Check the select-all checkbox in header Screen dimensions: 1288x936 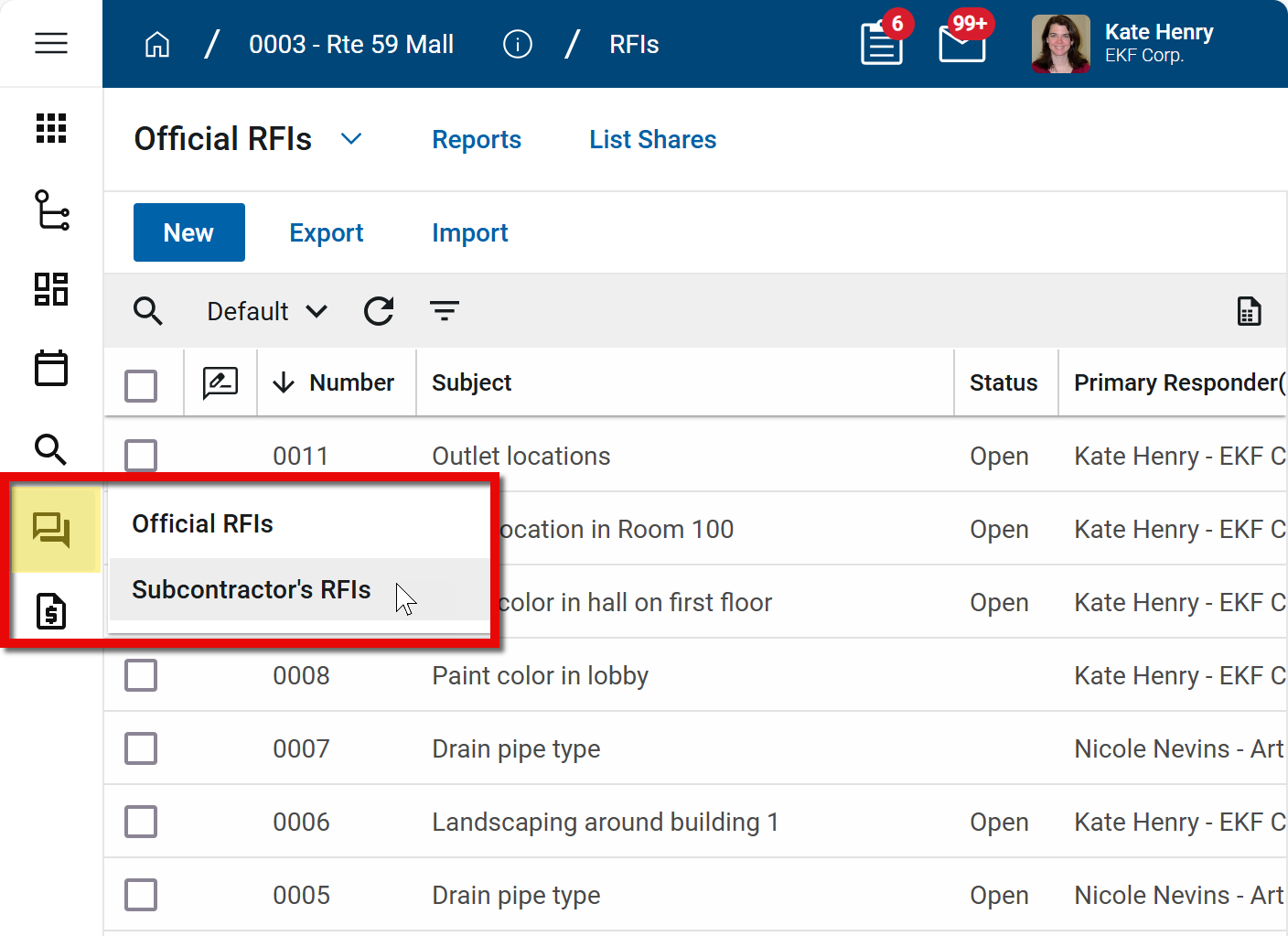[x=141, y=385]
